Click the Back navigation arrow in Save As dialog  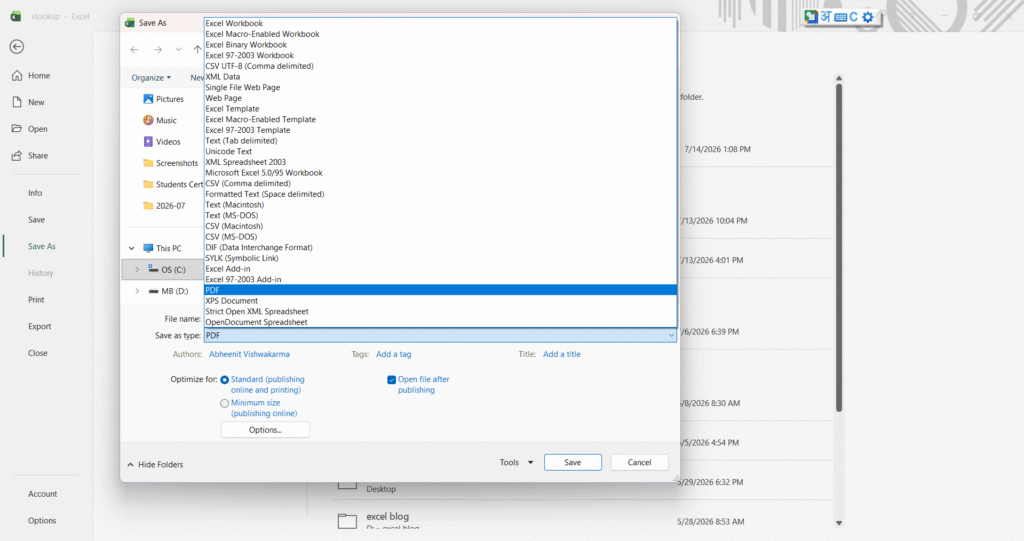click(x=135, y=50)
